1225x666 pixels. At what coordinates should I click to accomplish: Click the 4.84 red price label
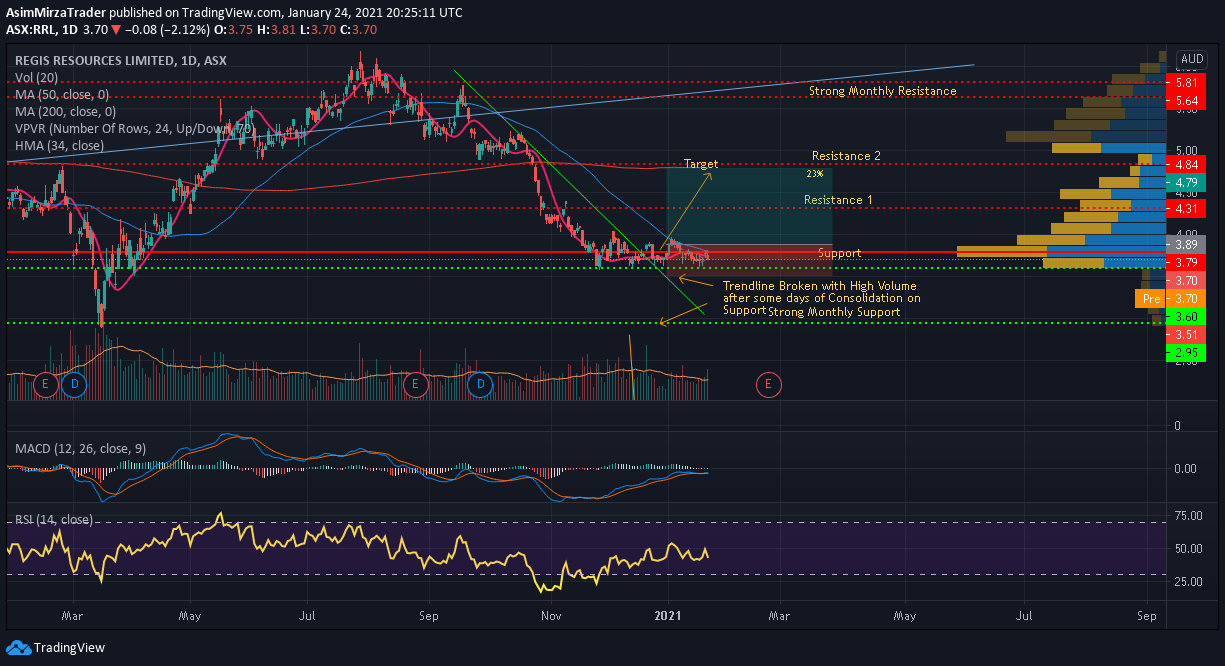(1186, 164)
